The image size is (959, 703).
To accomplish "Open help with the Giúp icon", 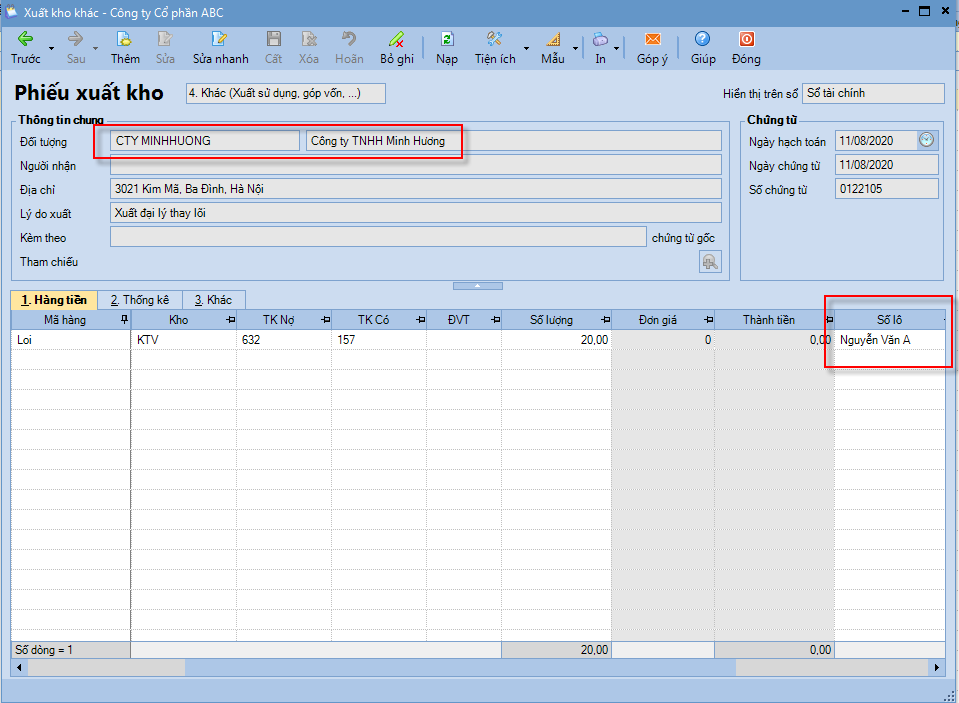I will (702, 39).
